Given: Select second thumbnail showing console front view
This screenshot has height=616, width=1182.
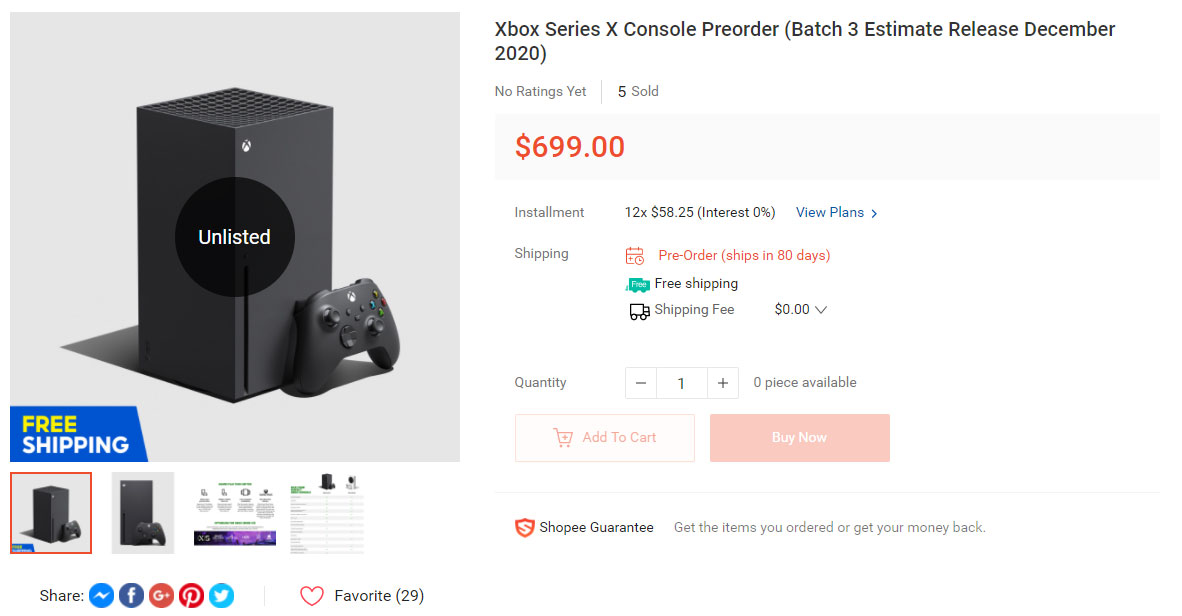Looking at the screenshot, I should click(x=143, y=513).
